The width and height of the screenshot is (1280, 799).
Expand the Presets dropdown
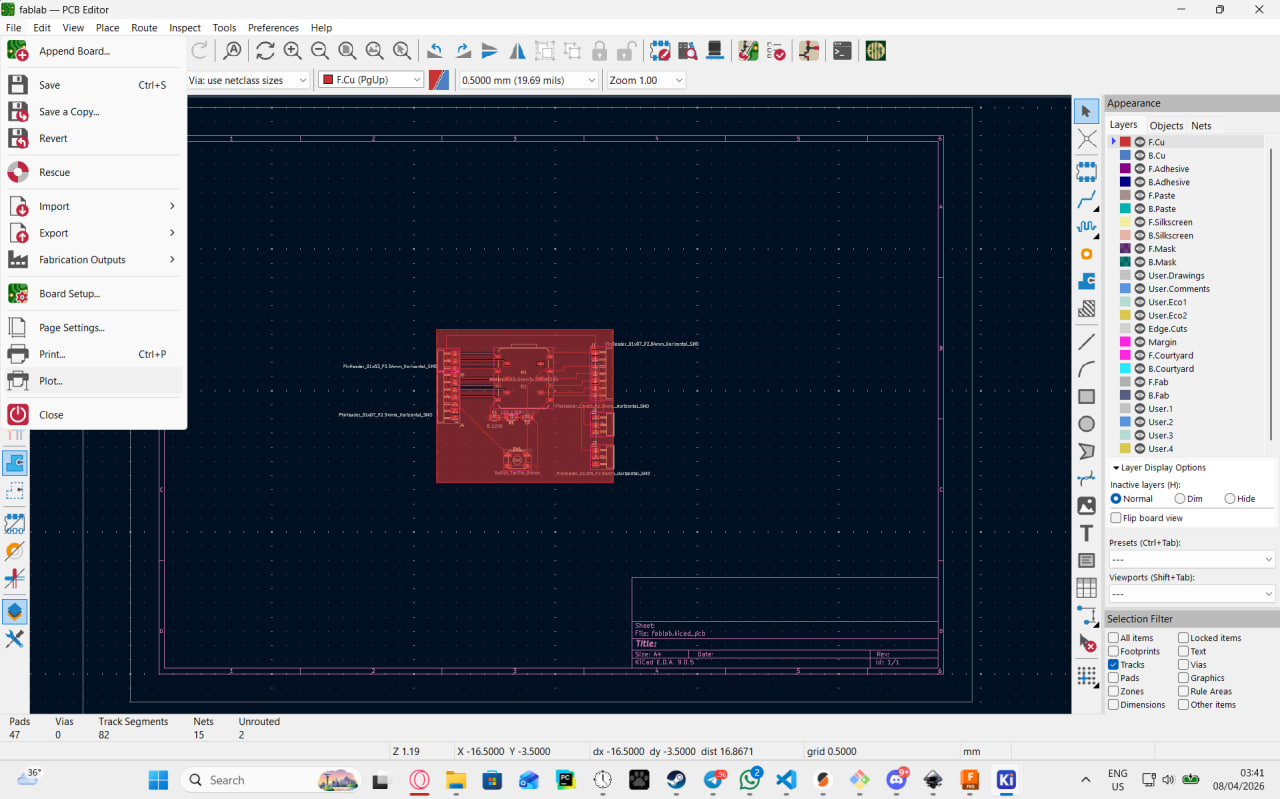1191,560
